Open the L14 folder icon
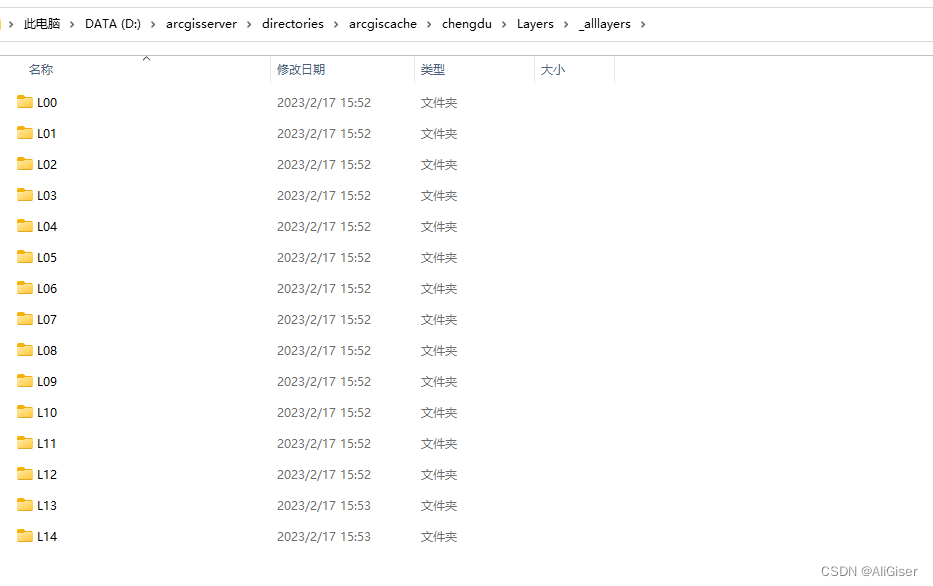Viewport: 933px width, 586px height. (25, 536)
